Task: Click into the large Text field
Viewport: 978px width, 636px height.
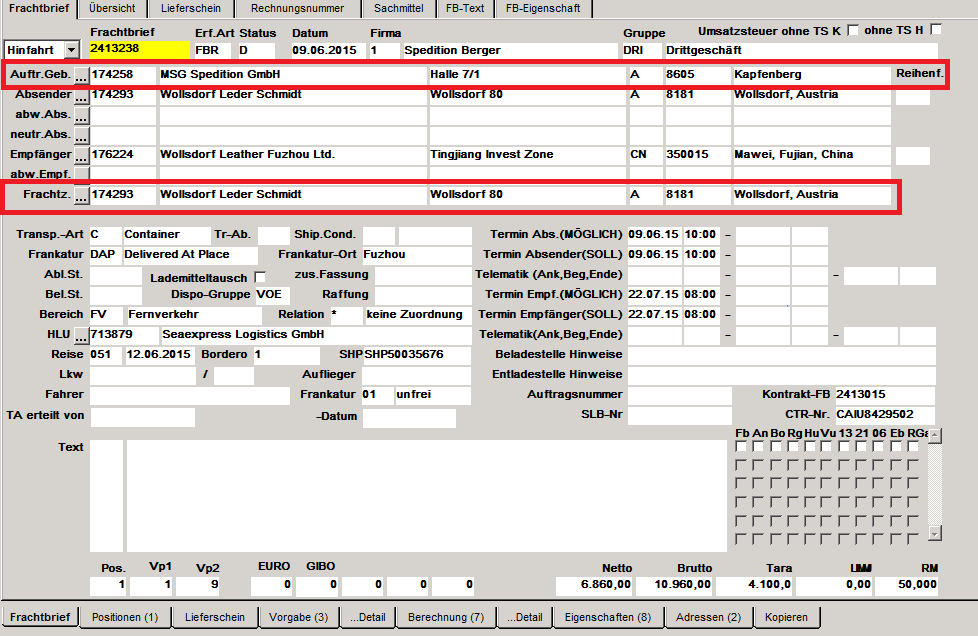Action: coord(427,496)
